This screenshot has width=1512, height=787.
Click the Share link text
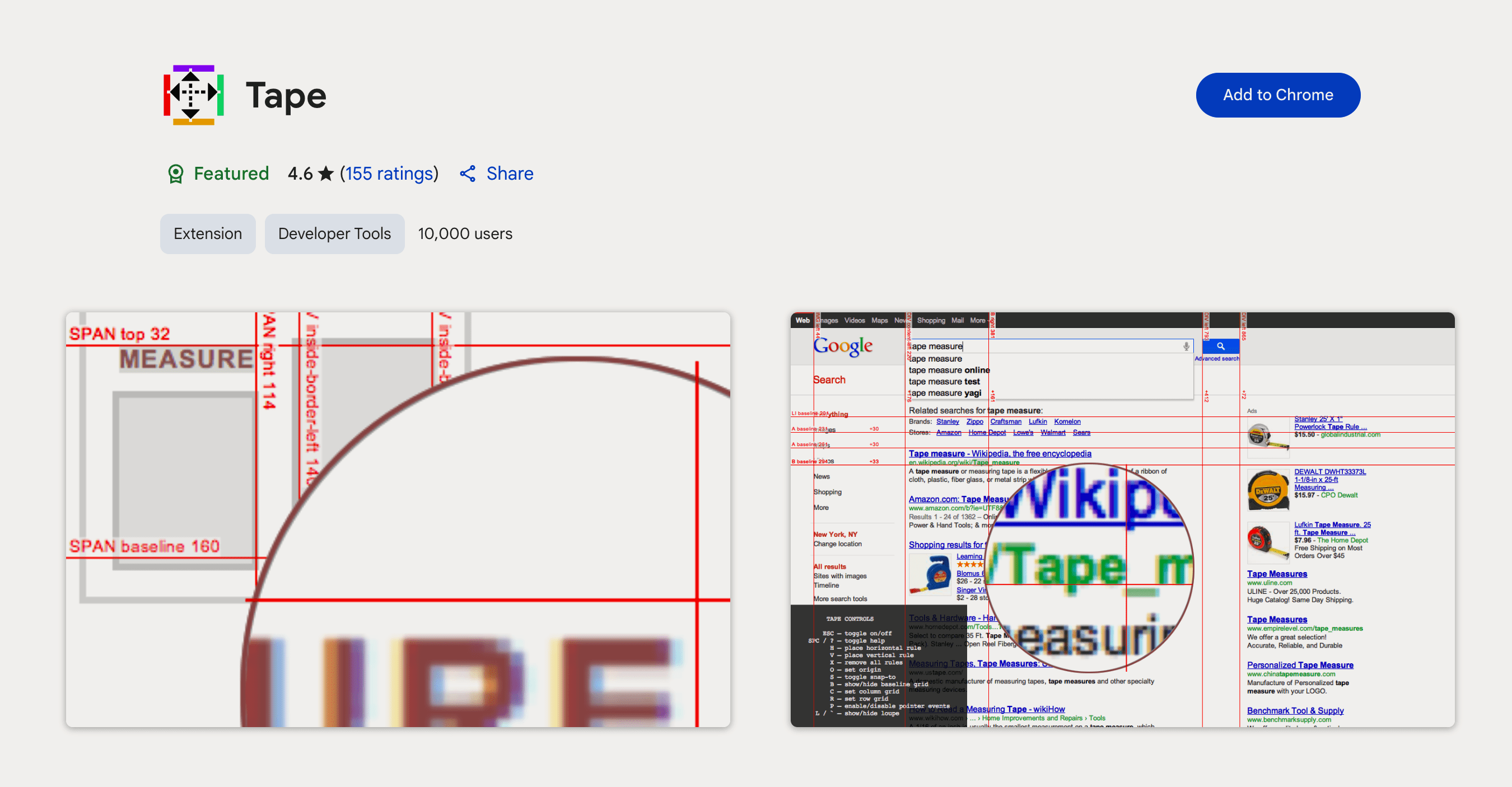coord(510,174)
